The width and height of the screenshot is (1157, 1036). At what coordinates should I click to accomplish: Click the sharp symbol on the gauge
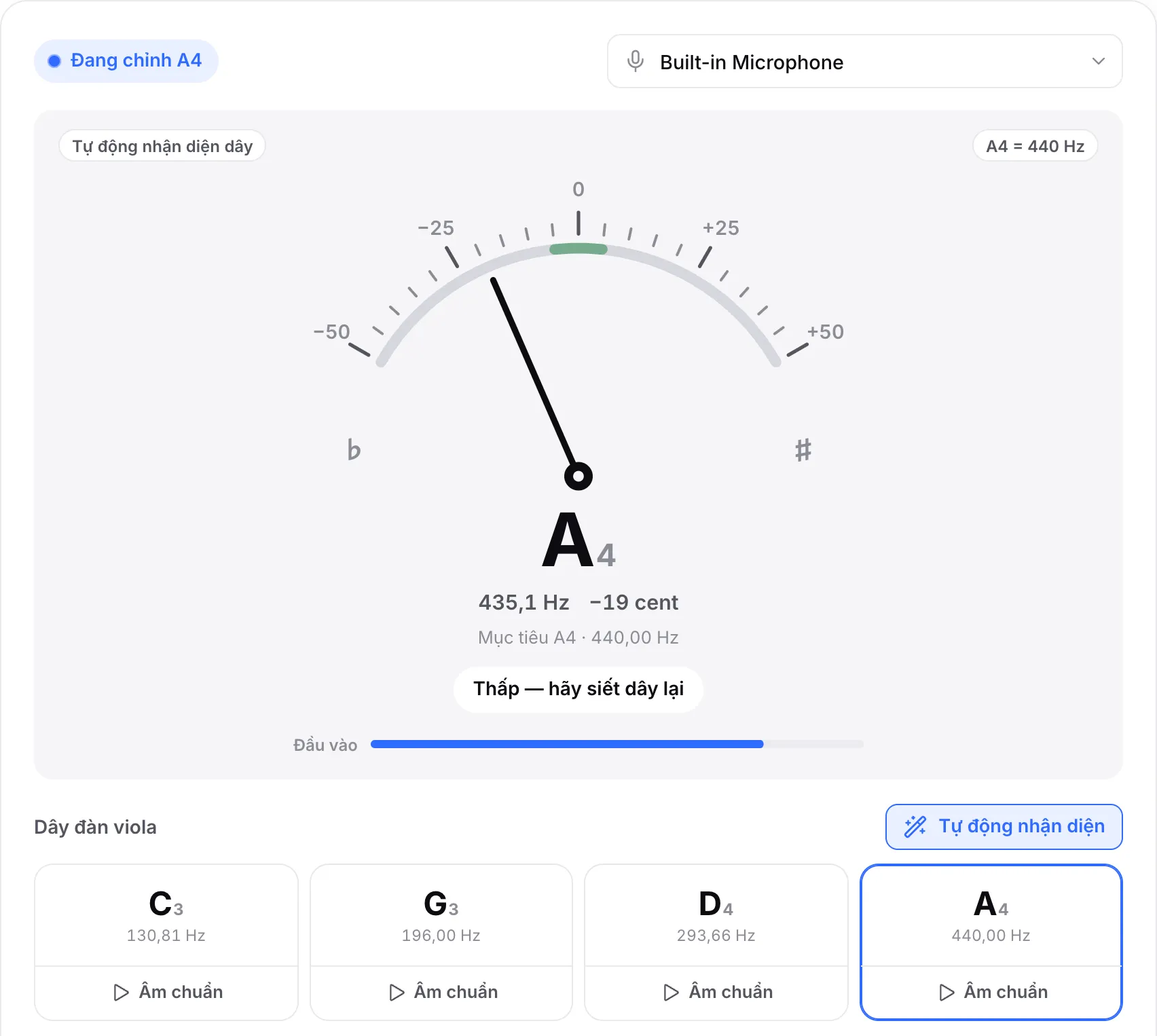coord(803,449)
